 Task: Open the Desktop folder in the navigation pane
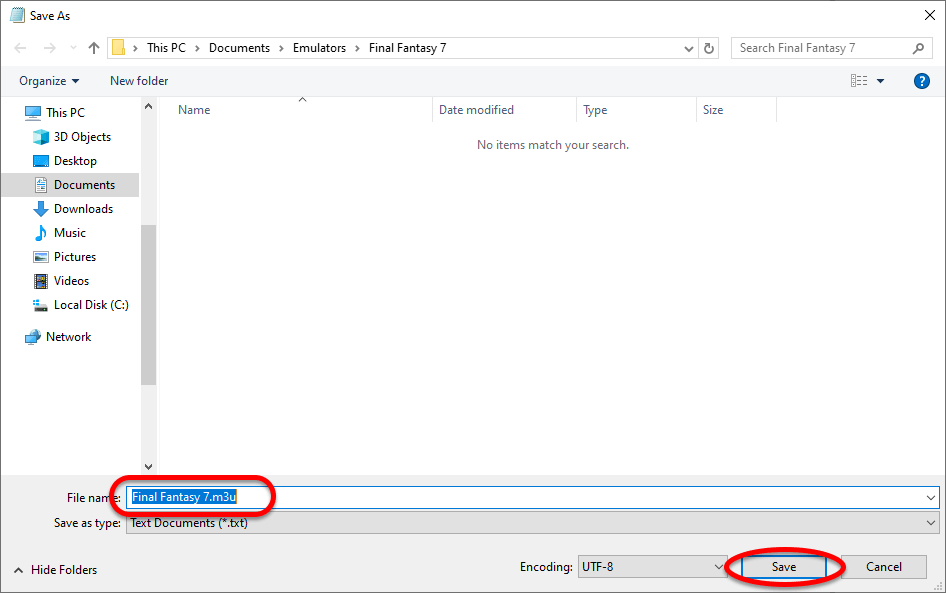[75, 161]
